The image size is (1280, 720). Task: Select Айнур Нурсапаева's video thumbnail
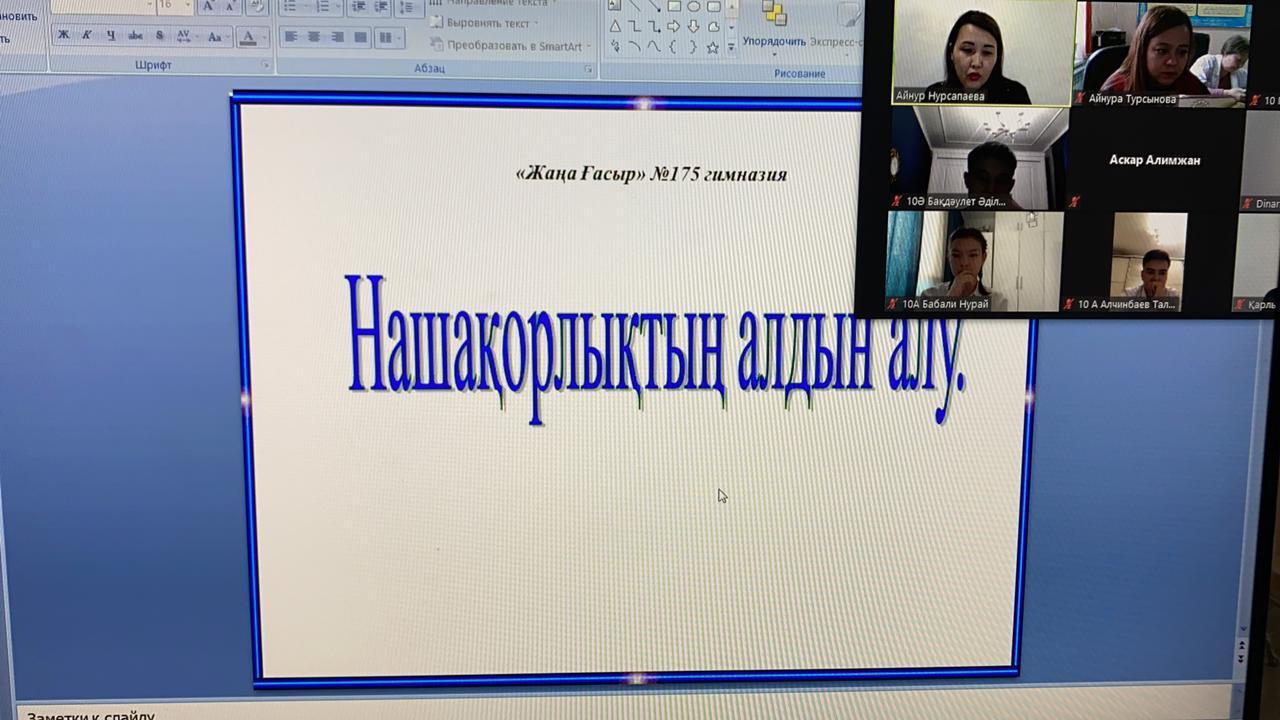(x=981, y=52)
